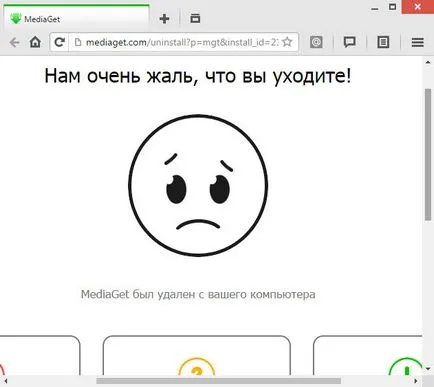Click the scroll left arrow
The image size is (434, 387).
tap(5, 381)
